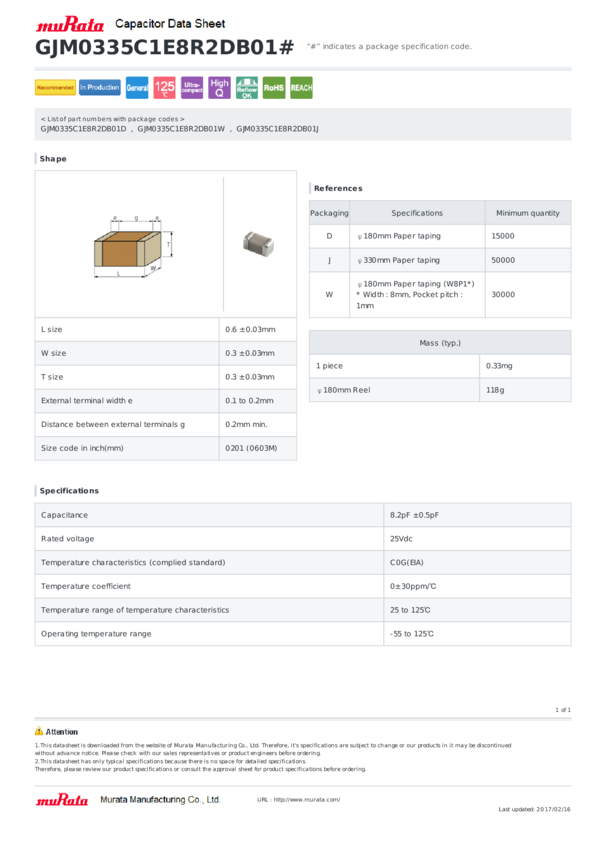Click the Reflow OK badge icon
The width and height of the screenshot is (601, 850).
click(x=247, y=87)
